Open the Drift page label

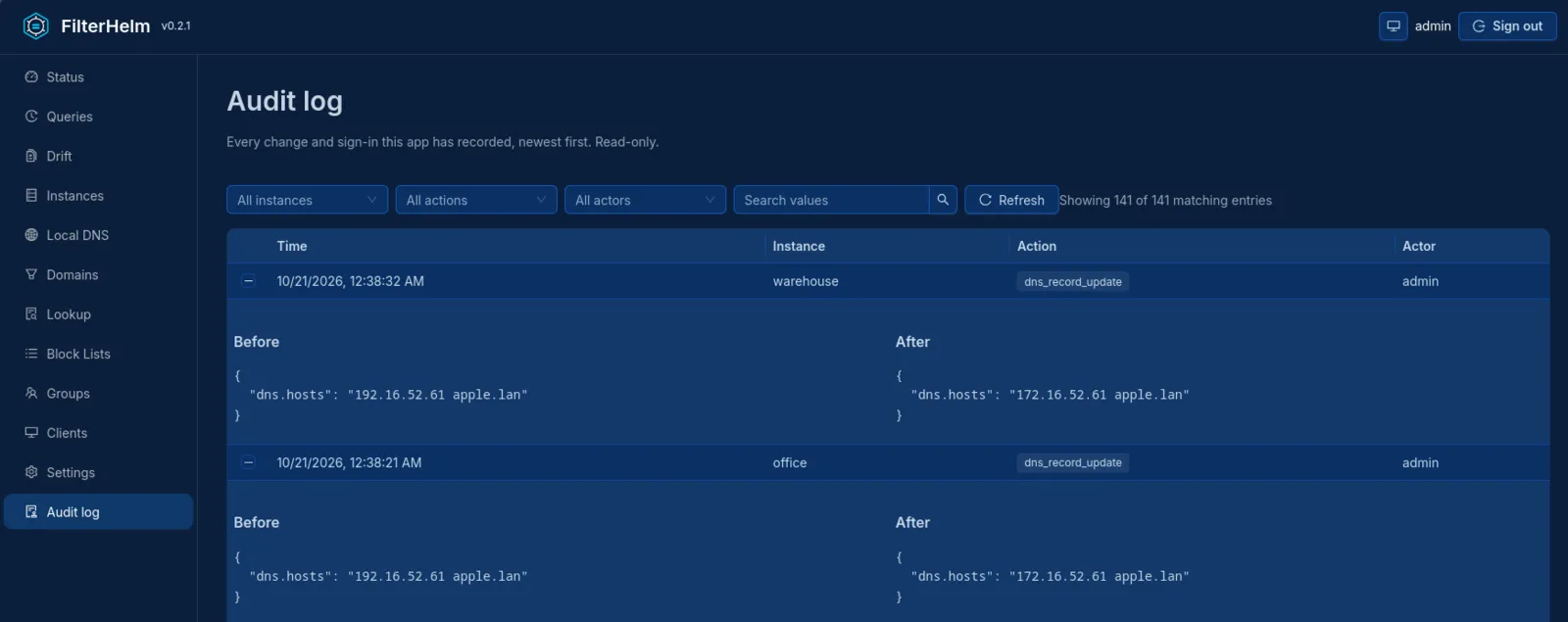pyautogui.click(x=60, y=156)
